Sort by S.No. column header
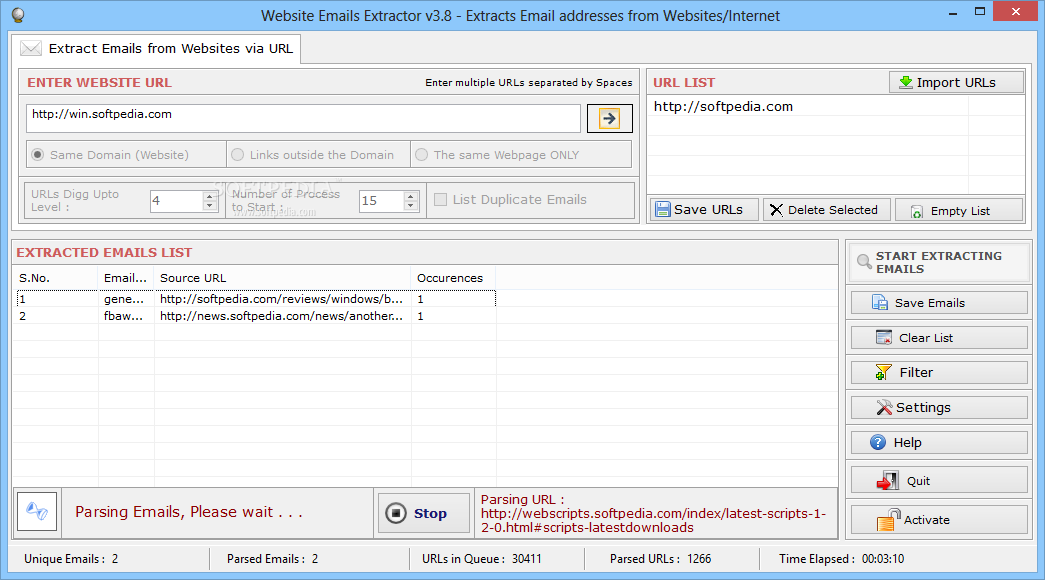 [56, 278]
